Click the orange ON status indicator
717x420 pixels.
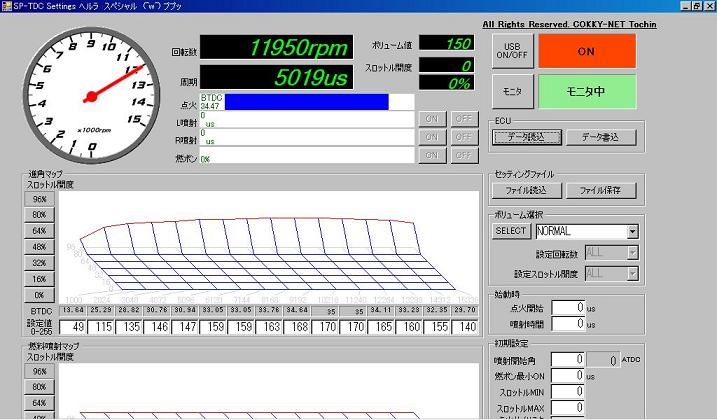pos(587,51)
